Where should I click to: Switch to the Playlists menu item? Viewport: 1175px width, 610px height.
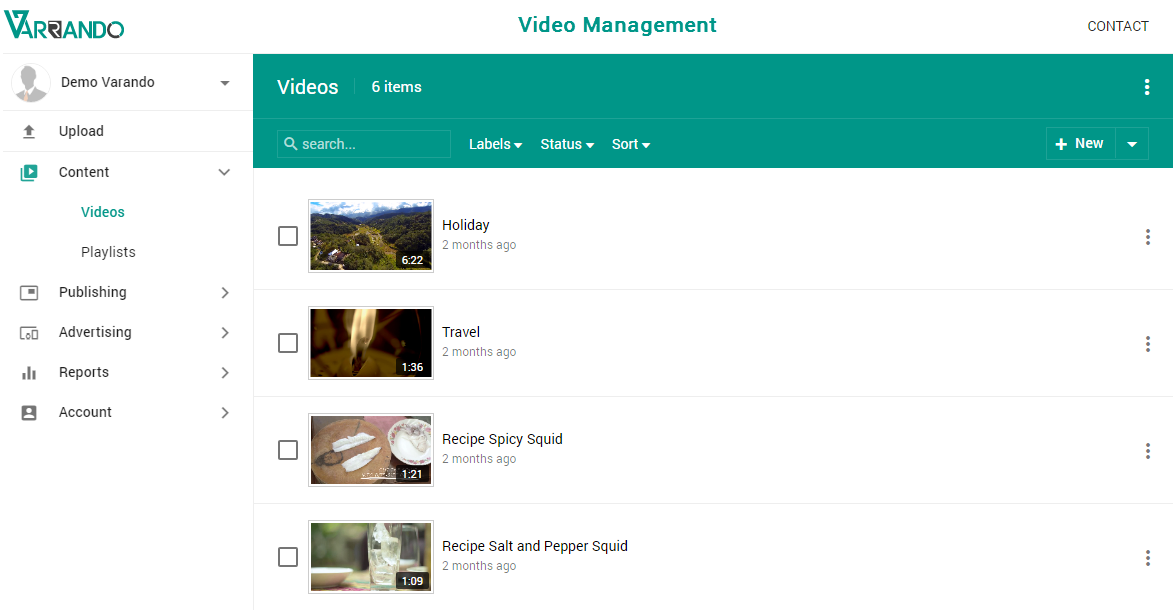108,251
